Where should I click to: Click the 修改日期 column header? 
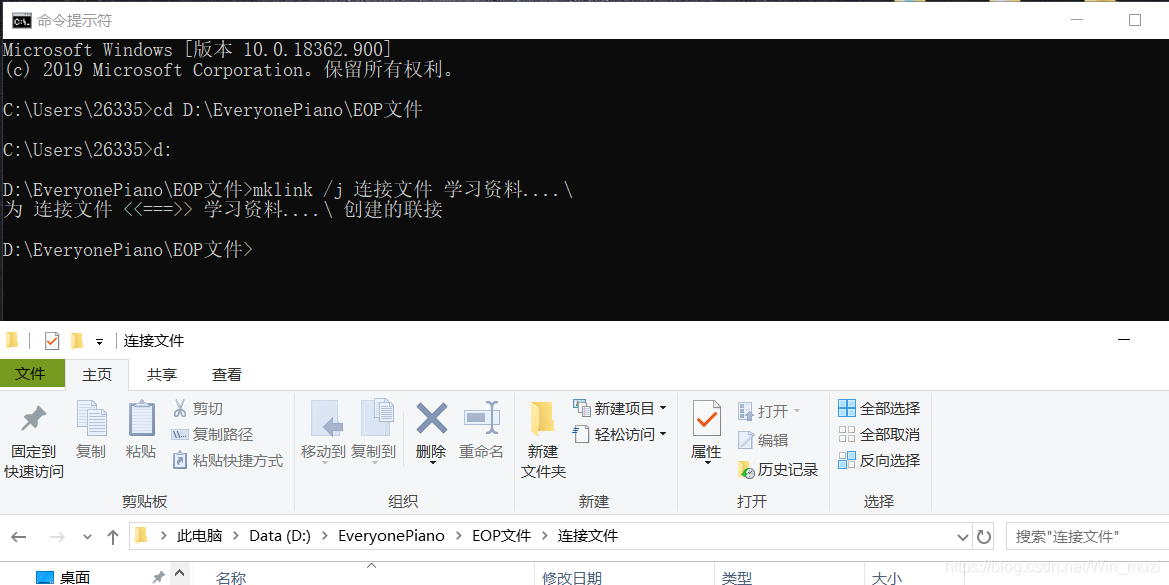click(572, 578)
